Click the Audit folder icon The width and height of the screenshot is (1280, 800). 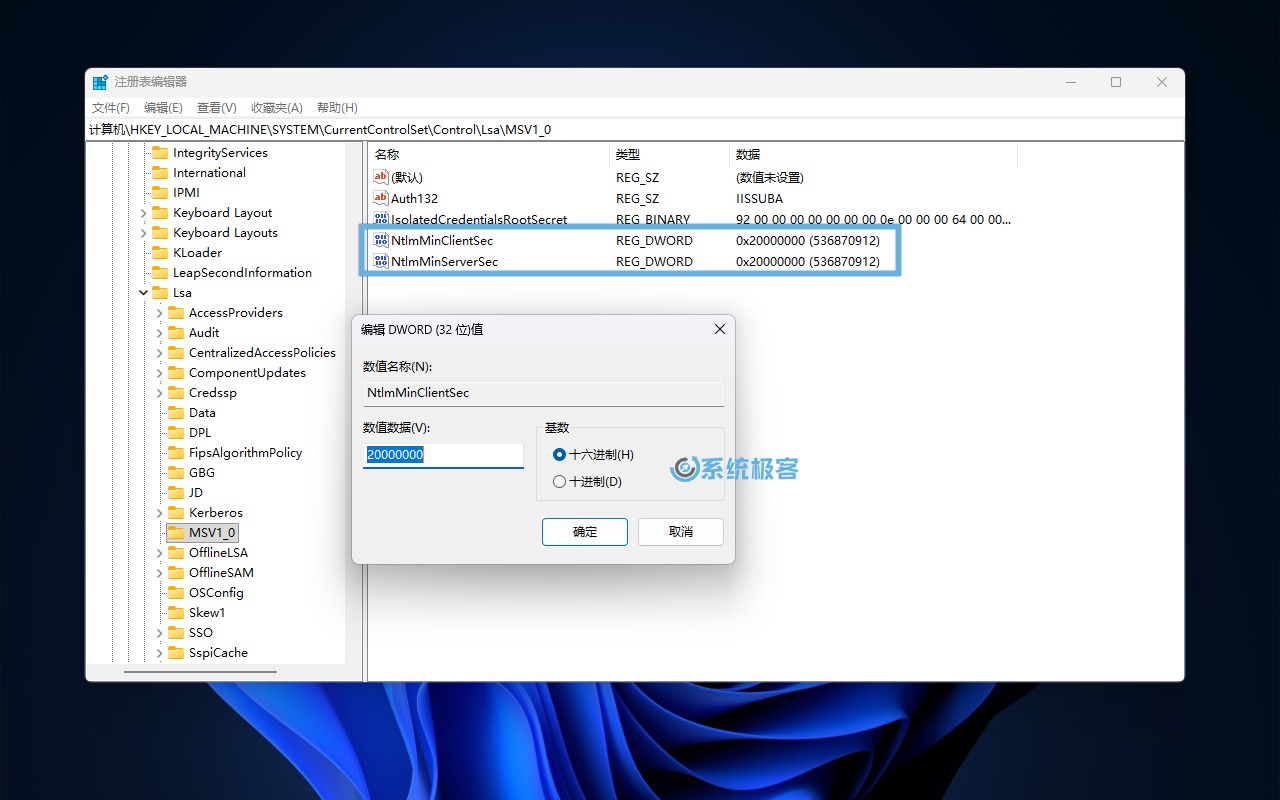pyautogui.click(x=175, y=333)
